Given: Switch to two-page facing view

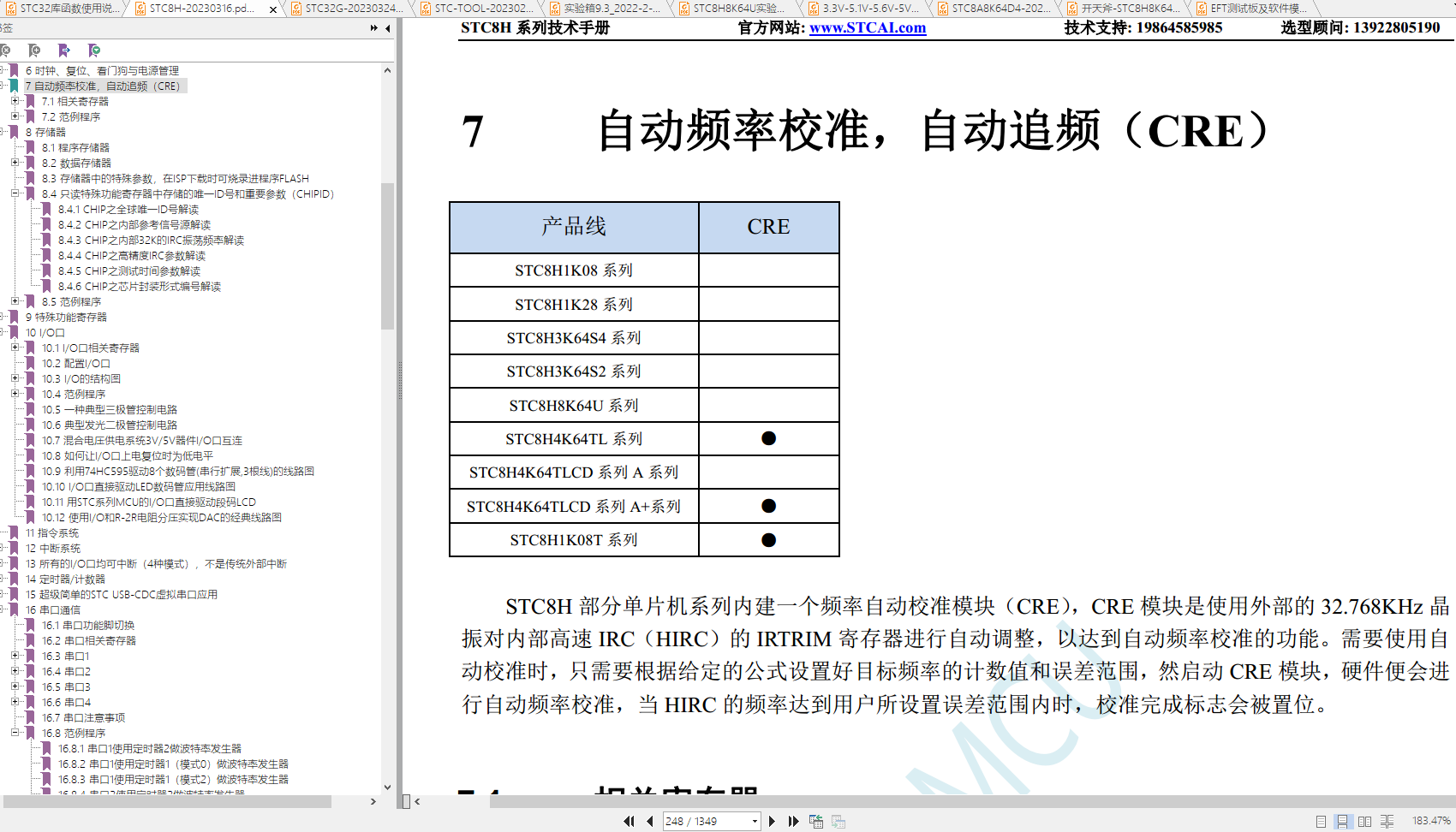Looking at the screenshot, I should (1364, 821).
